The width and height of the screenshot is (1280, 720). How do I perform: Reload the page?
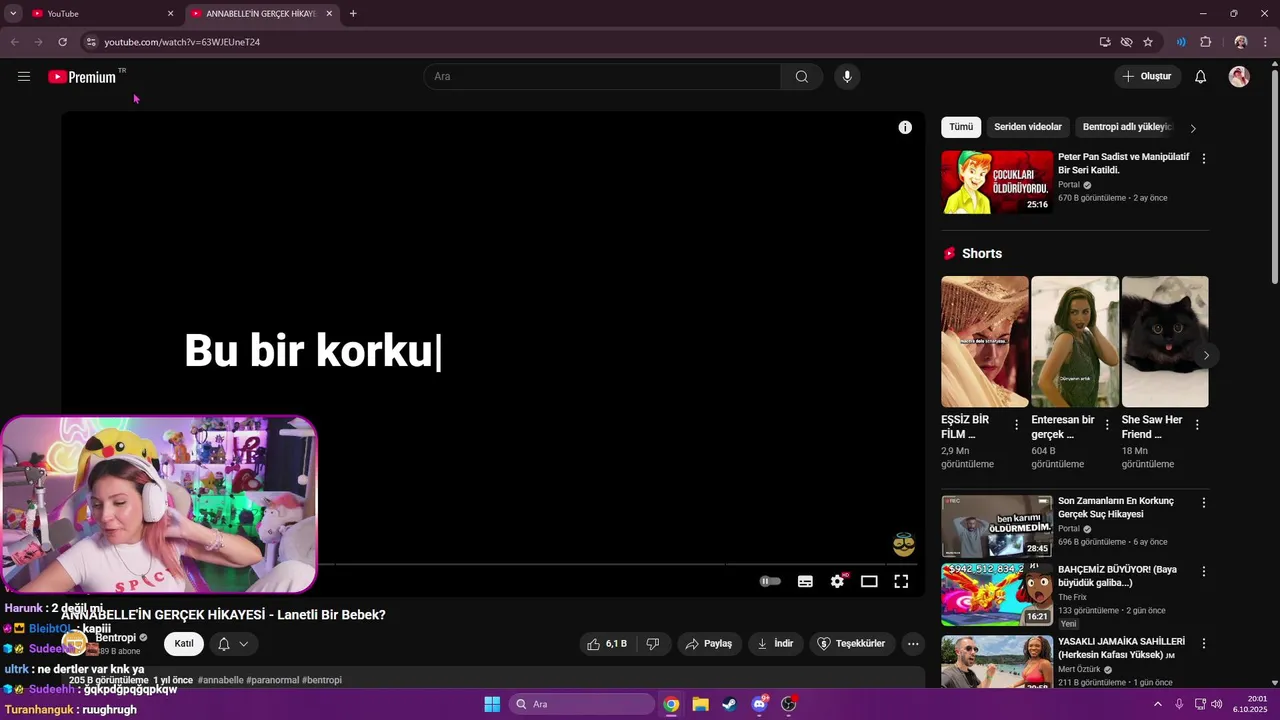(63, 42)
